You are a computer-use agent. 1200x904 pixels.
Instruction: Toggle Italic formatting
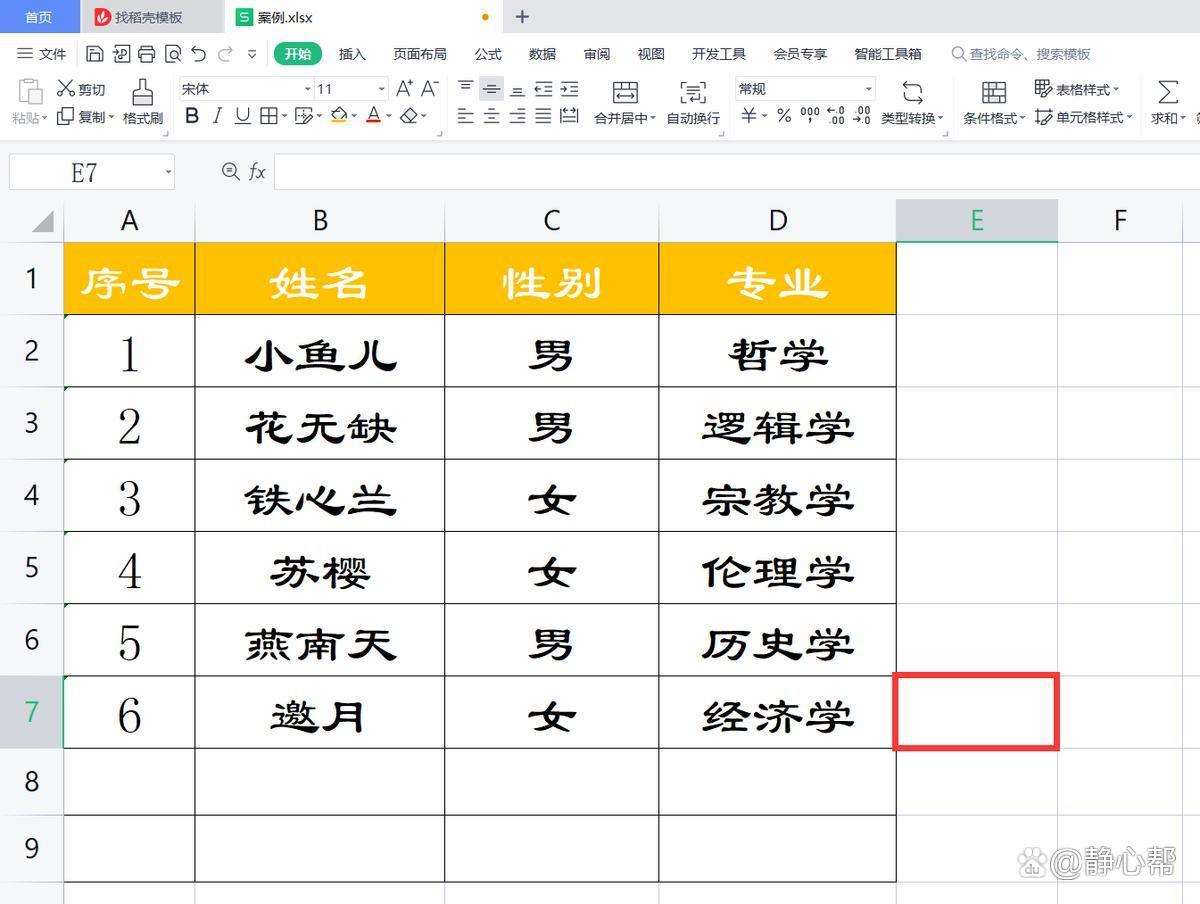[x=217, y=117]
